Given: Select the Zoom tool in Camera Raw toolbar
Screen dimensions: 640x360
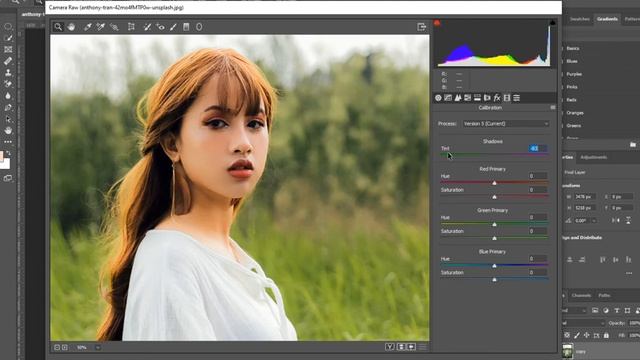Looking at the screenshot, I should (58, 27).
